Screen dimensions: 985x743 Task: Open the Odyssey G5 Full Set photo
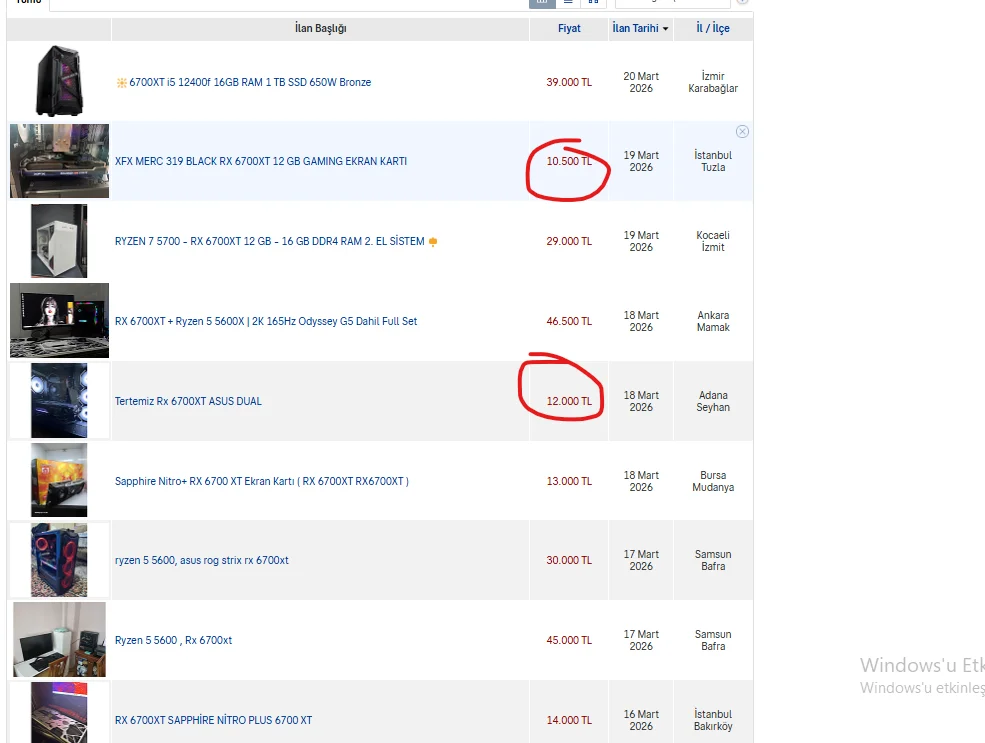point(59,320)
